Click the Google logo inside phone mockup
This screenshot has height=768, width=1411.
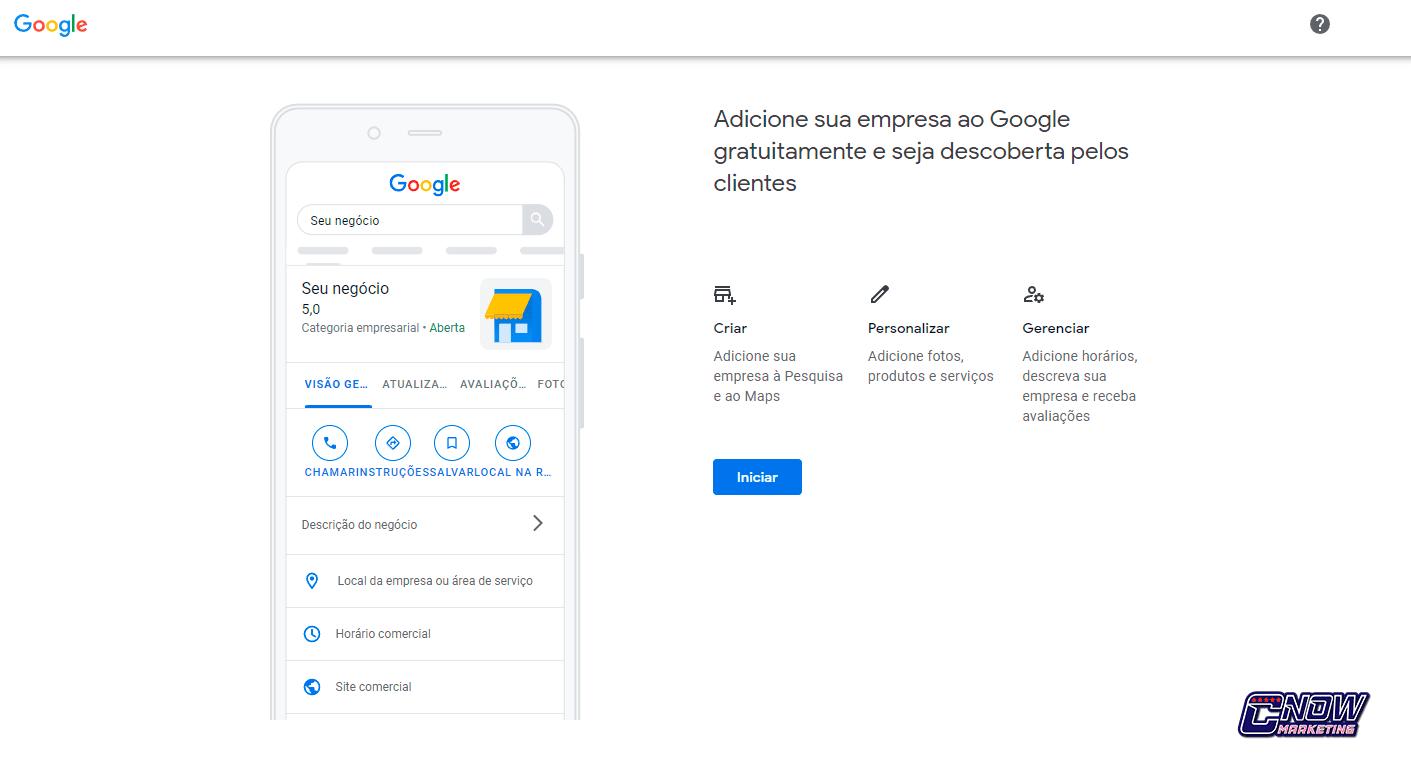425,185
